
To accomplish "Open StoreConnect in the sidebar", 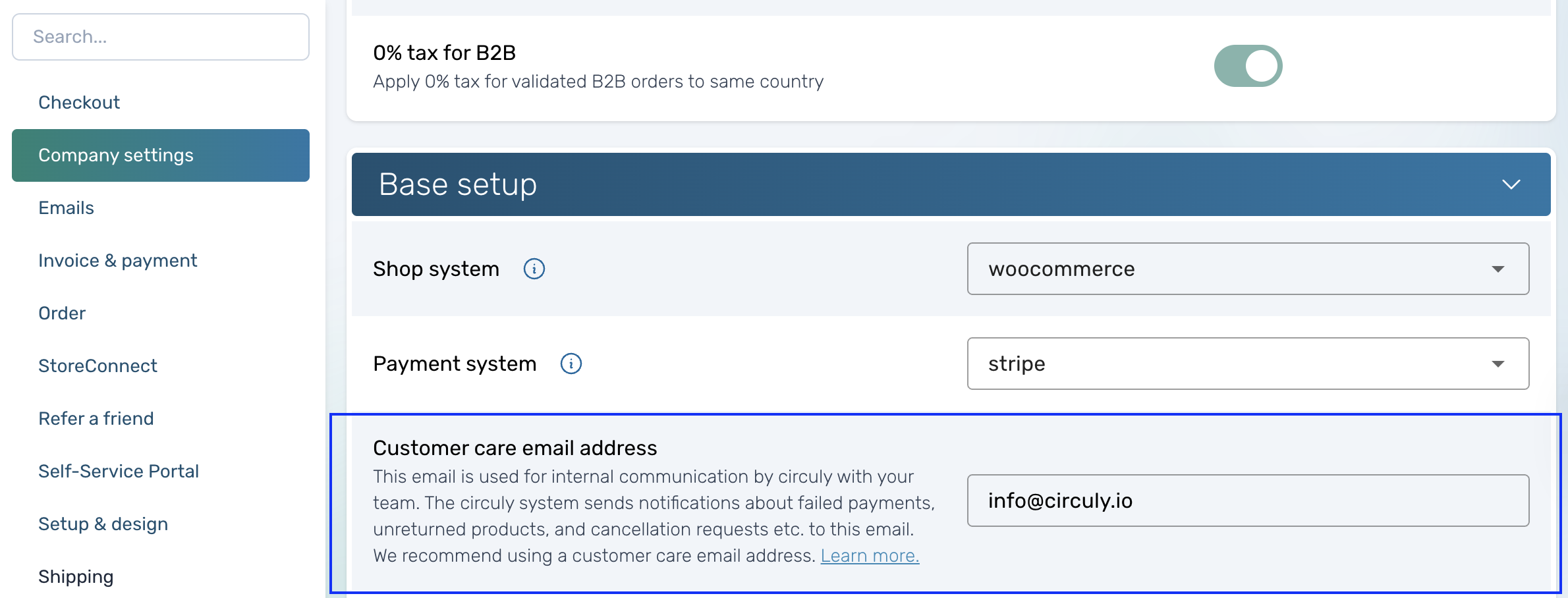I will [98, 366].
